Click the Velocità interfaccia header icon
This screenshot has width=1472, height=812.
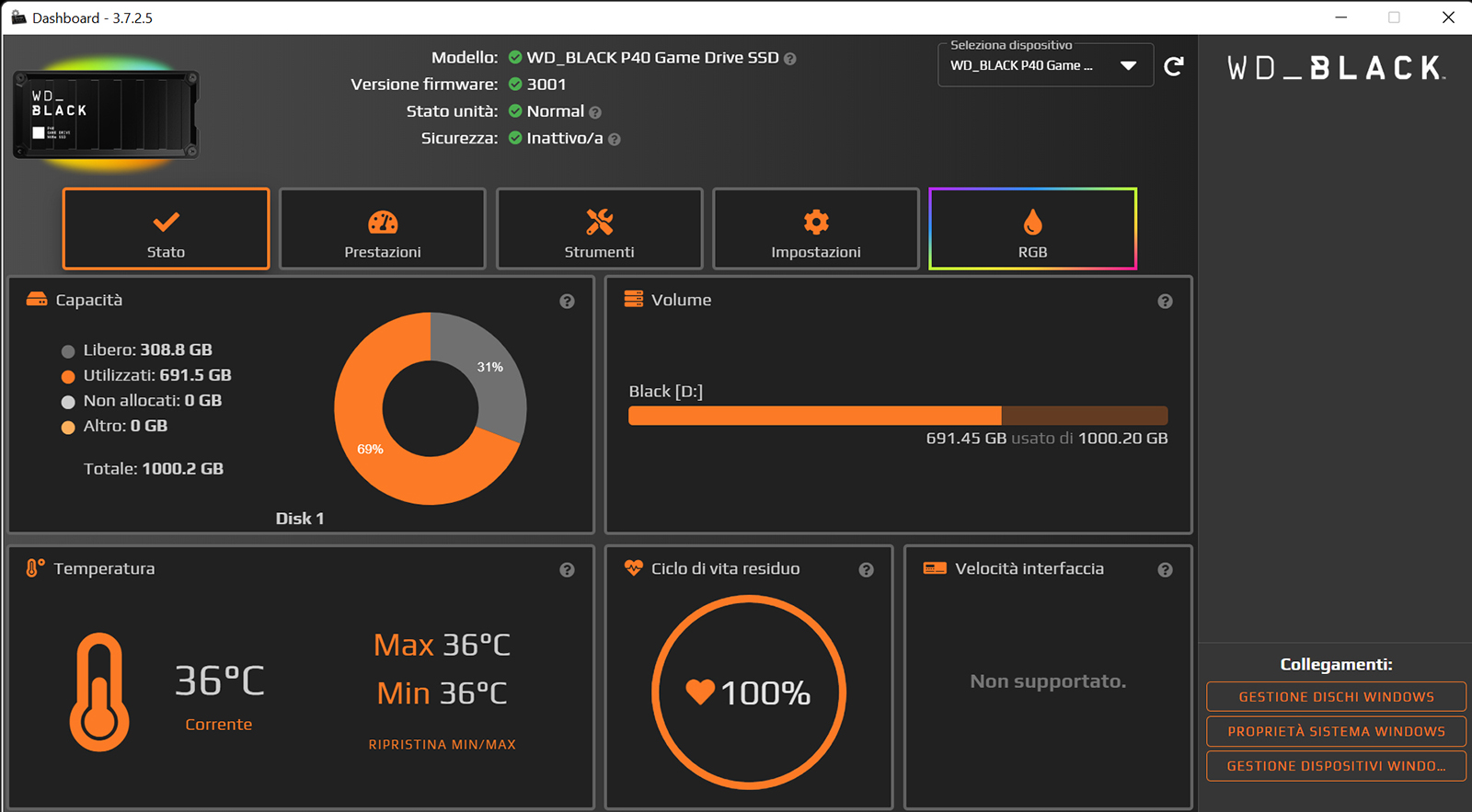[935, 568]
